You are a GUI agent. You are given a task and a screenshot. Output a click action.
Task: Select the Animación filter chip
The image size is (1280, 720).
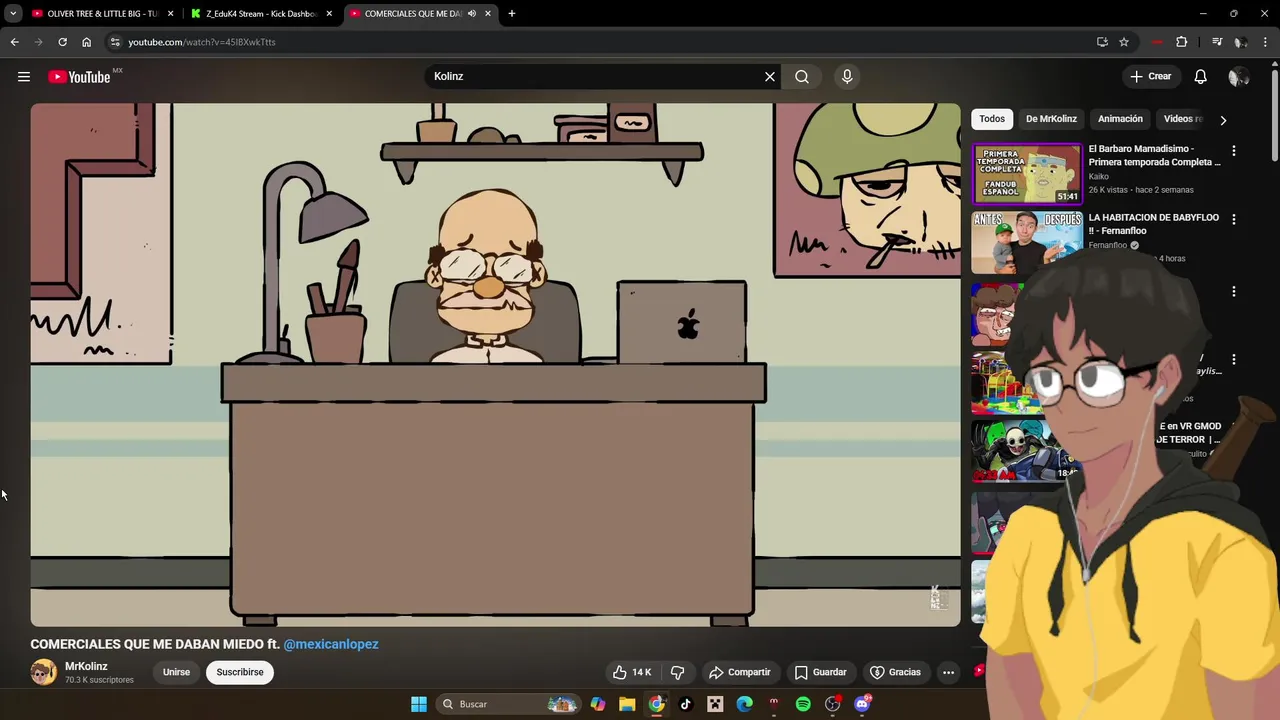(1120, 119)
